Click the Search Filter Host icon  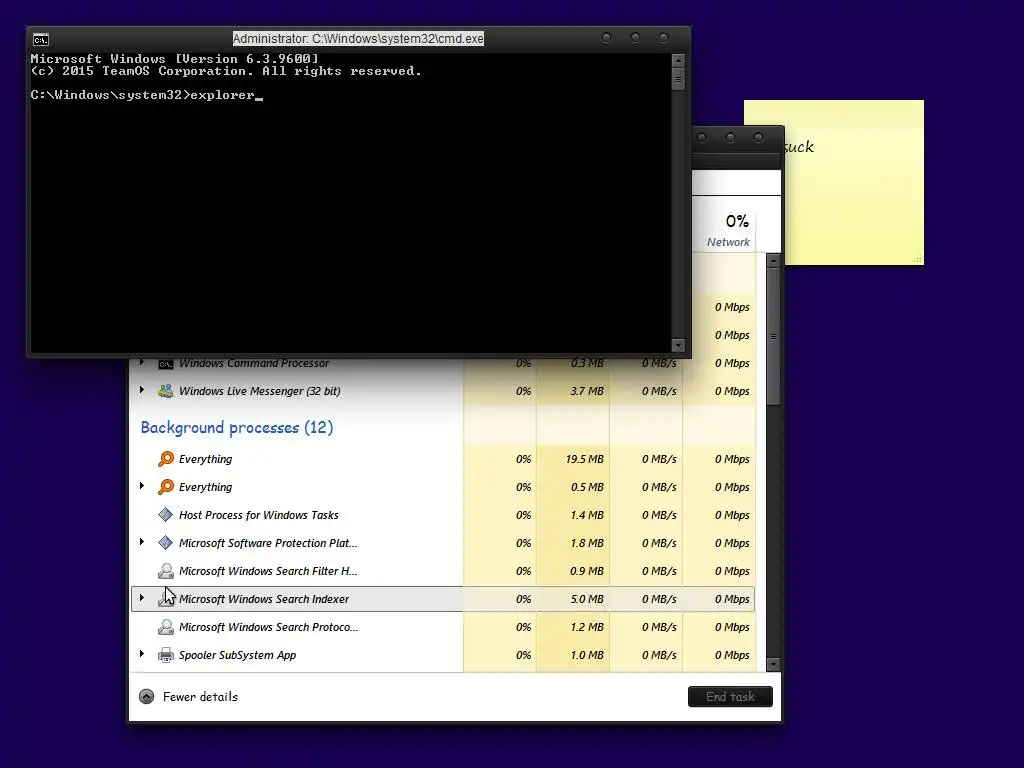[166, 571]
